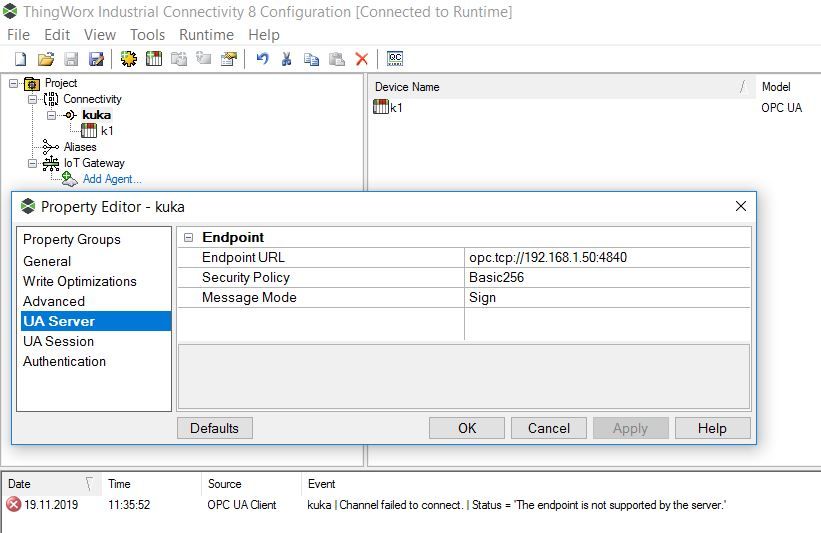Collapse the Project tree node
This screenshot has width=821, height=533.
14,83
